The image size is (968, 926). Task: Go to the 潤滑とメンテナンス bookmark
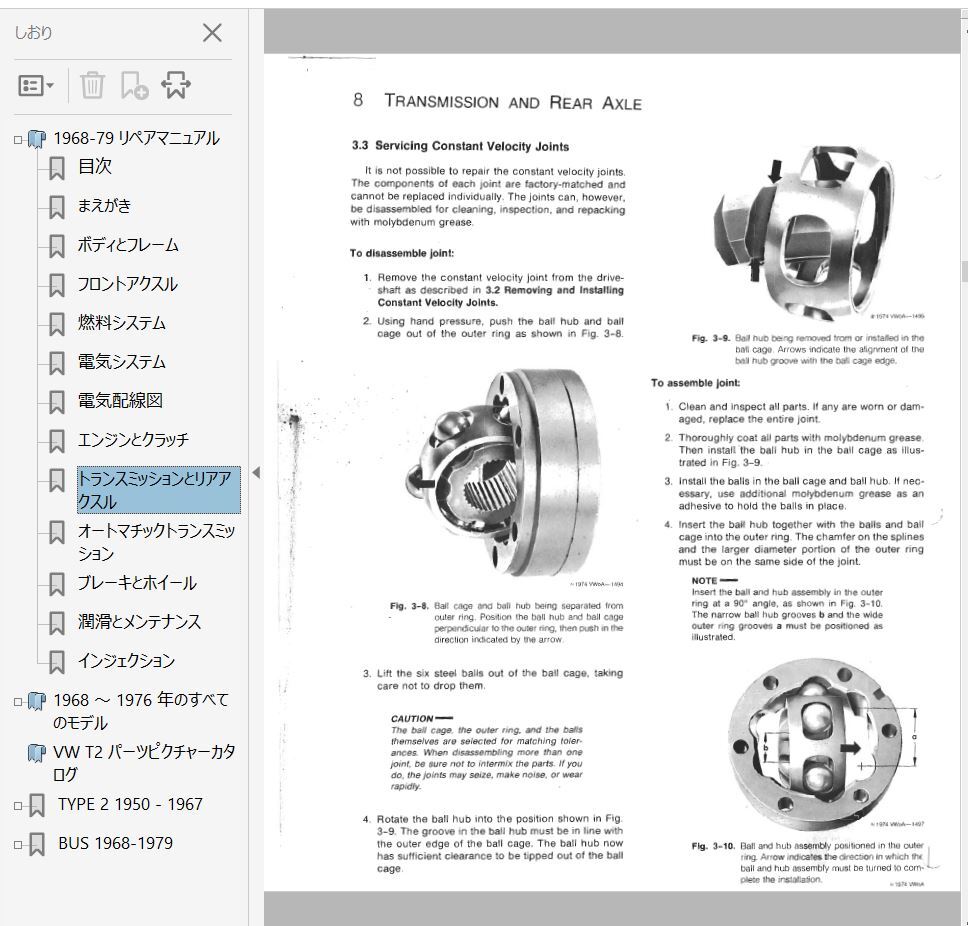click(140, 622)
